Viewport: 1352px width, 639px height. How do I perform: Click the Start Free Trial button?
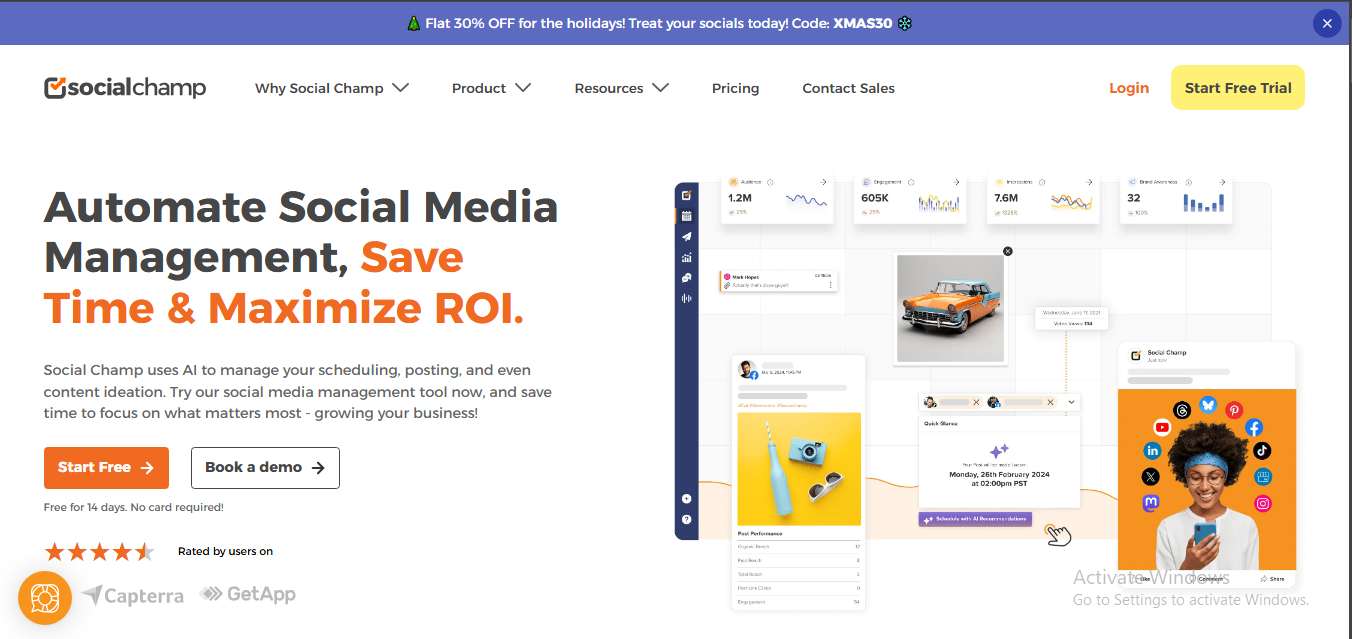pos(1238,88)
